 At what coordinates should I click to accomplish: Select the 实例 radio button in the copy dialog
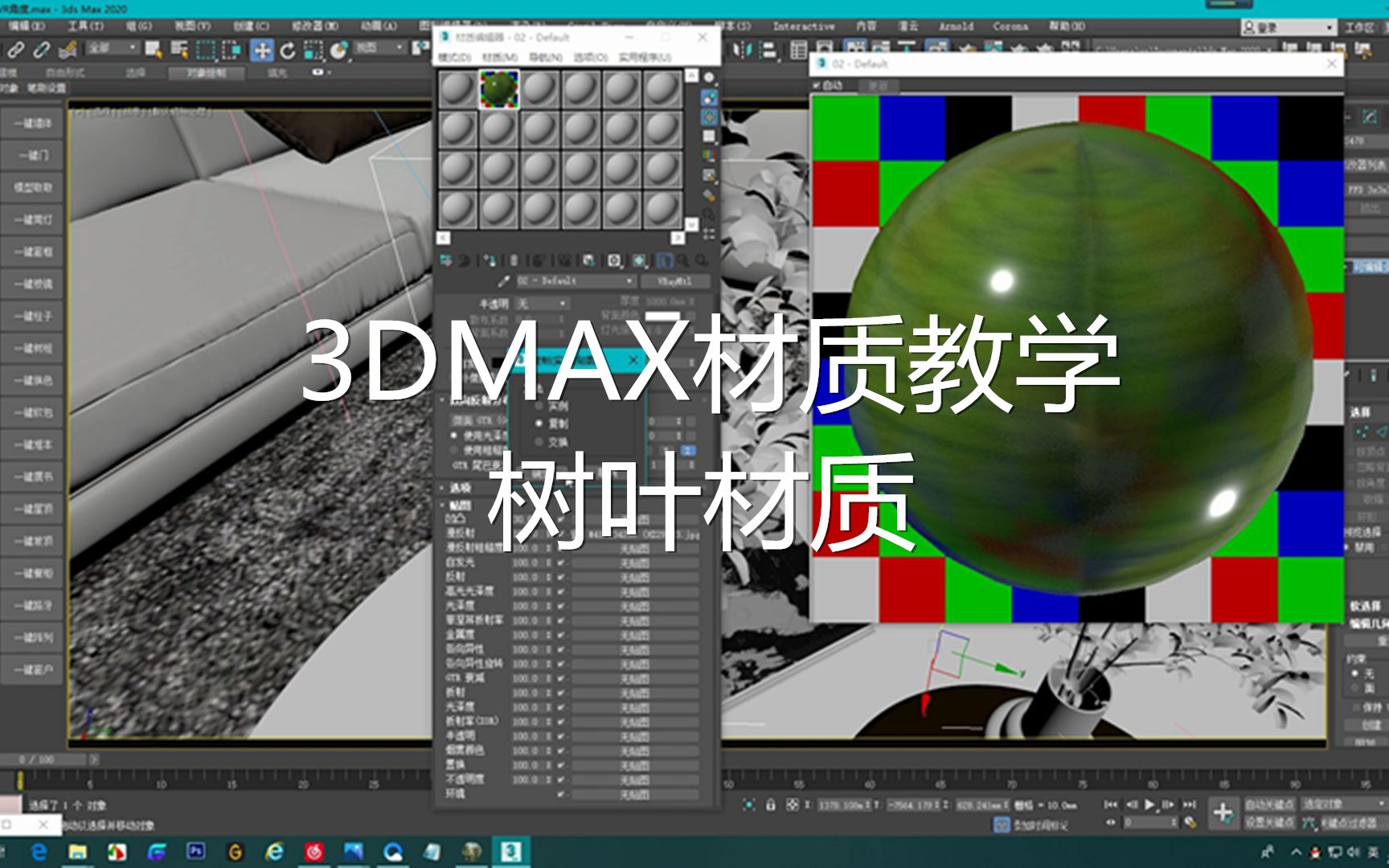coord(538,406)
